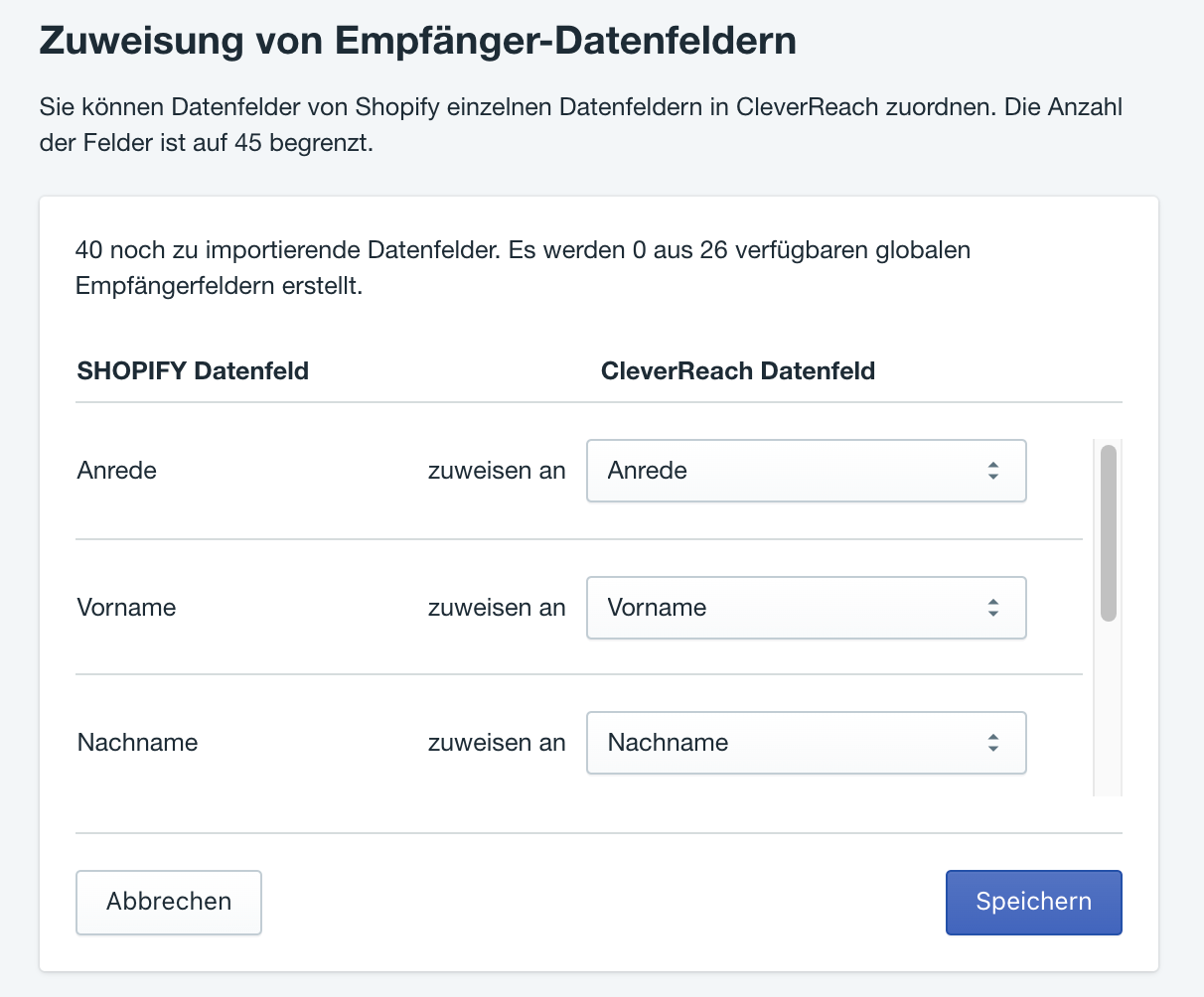Click the 'CleverReach Datenfeld' column header

(x=738, y=371)
